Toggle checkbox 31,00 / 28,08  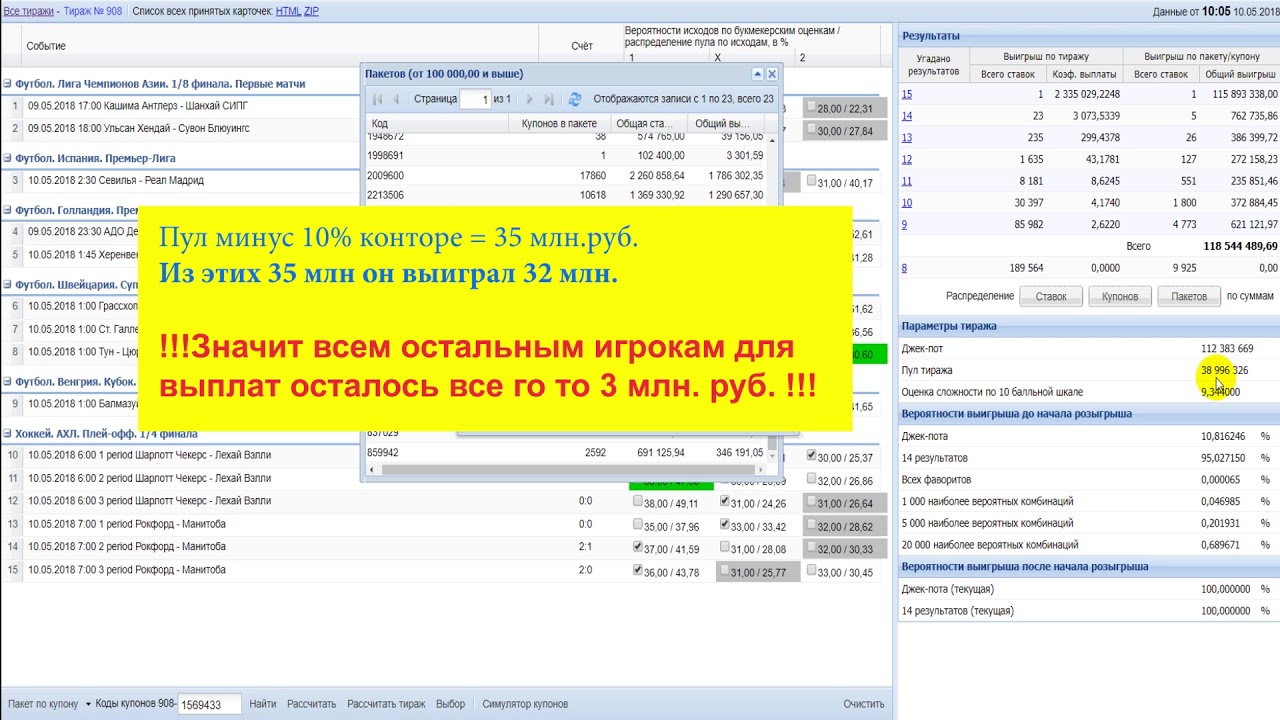pos(725,548)
